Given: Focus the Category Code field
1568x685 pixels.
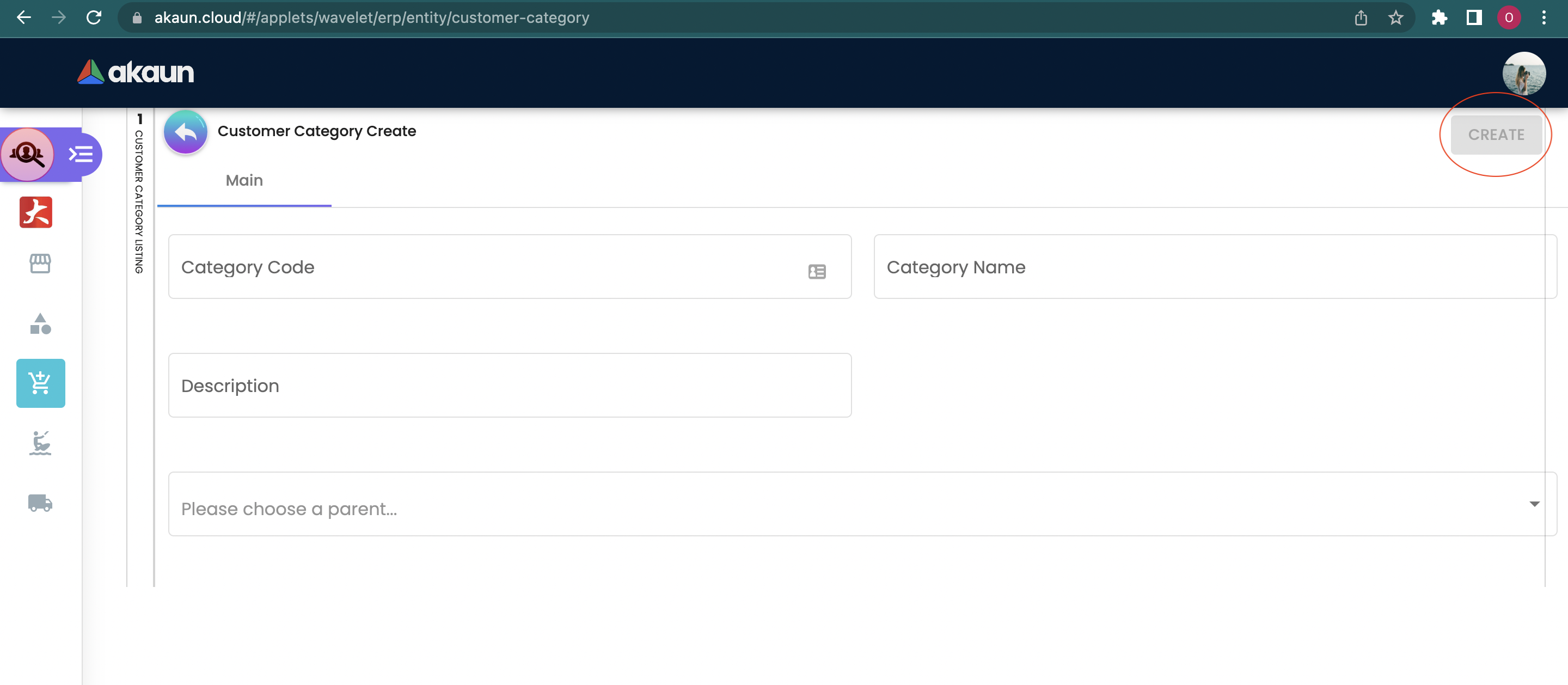Looking at the screenshot, I should click(487, 267).
